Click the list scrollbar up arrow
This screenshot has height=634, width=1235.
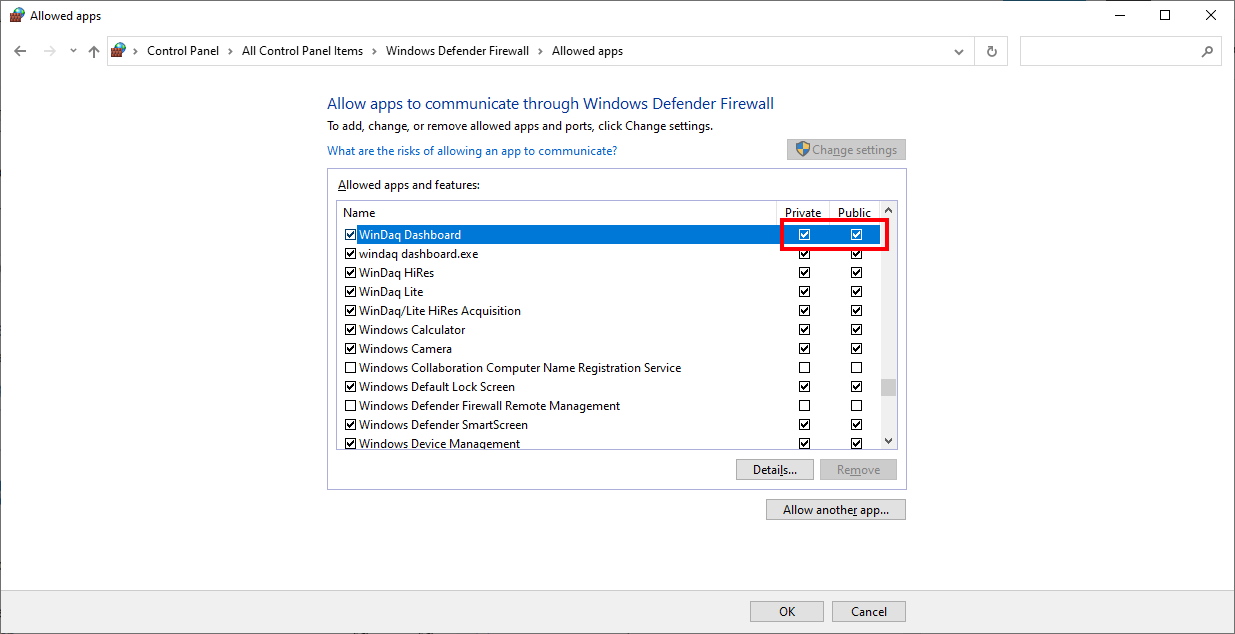(x=888, y=210)
